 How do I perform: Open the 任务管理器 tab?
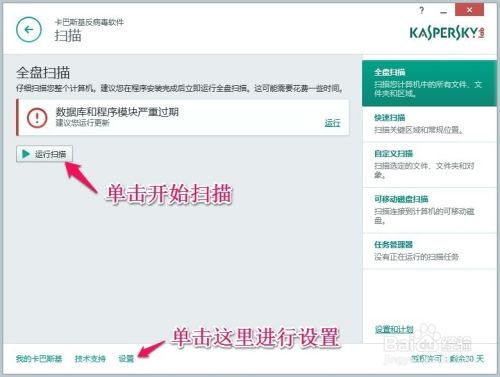(429, 251)
